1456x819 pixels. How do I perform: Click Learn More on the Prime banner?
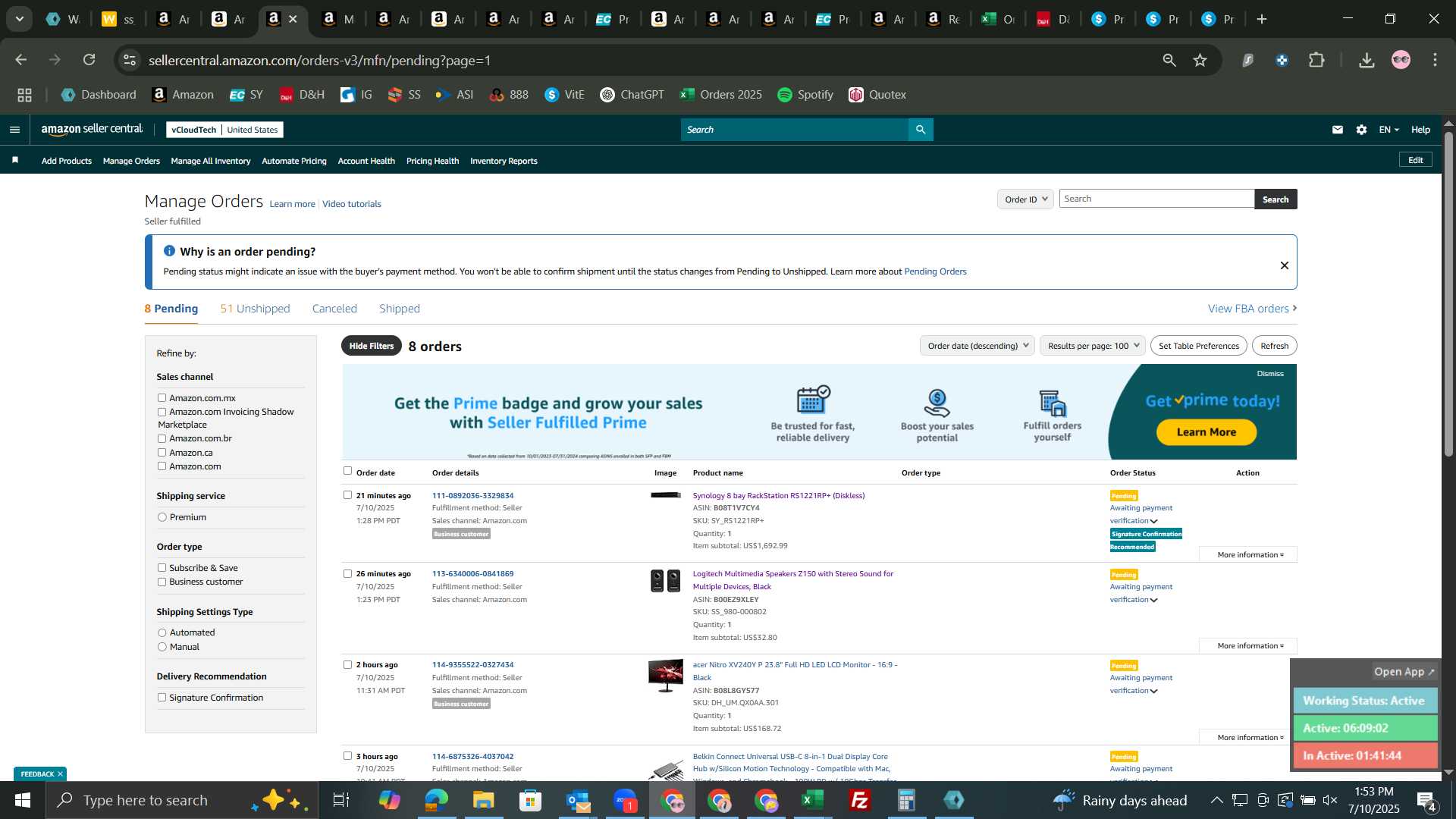[1207, 432]
